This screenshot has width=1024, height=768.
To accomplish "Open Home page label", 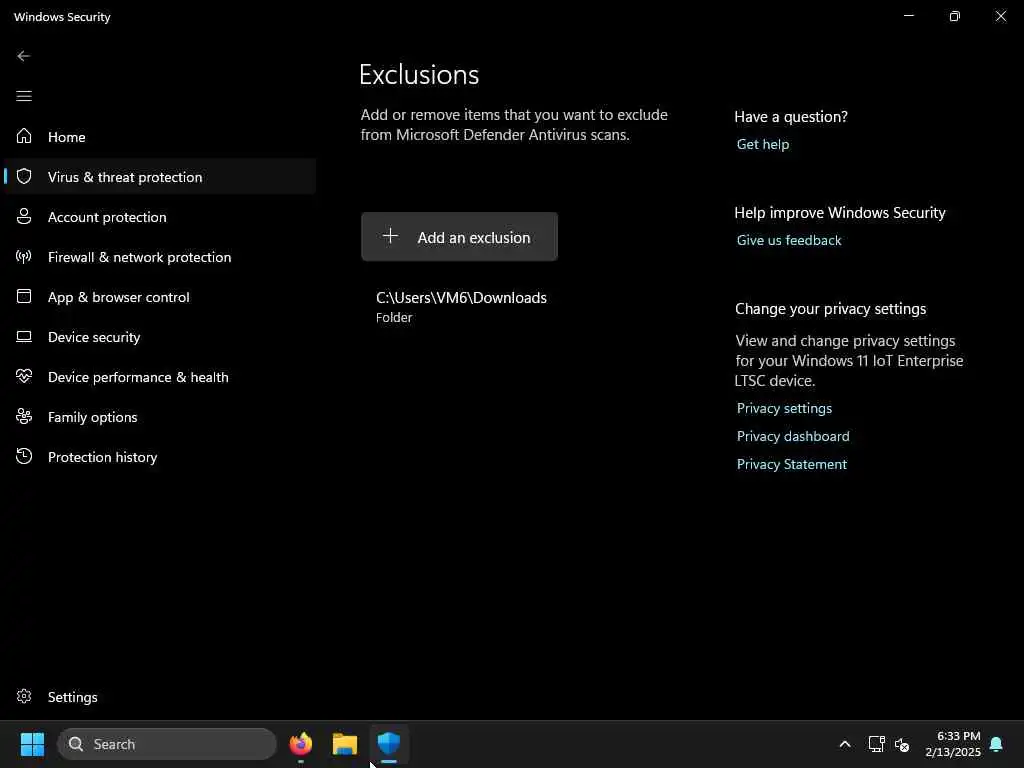I will tap(67, 137).
